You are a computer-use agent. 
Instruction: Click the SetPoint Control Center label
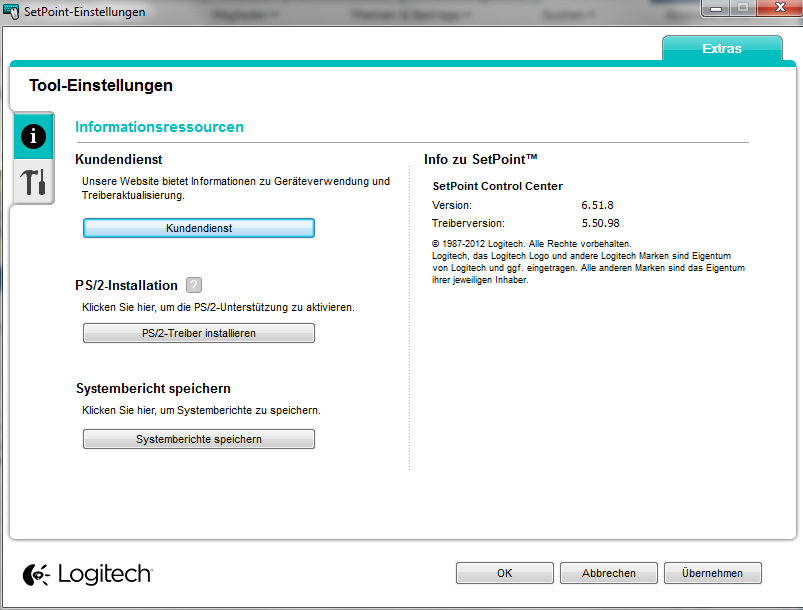(x=497, y=186)
